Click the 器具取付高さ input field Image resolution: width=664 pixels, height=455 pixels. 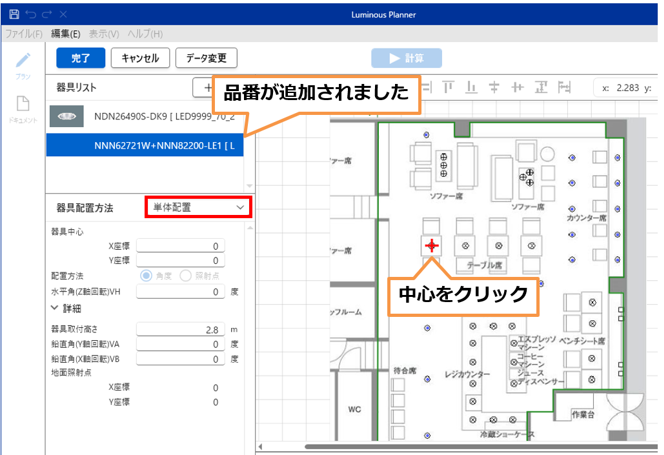point(179,328)
